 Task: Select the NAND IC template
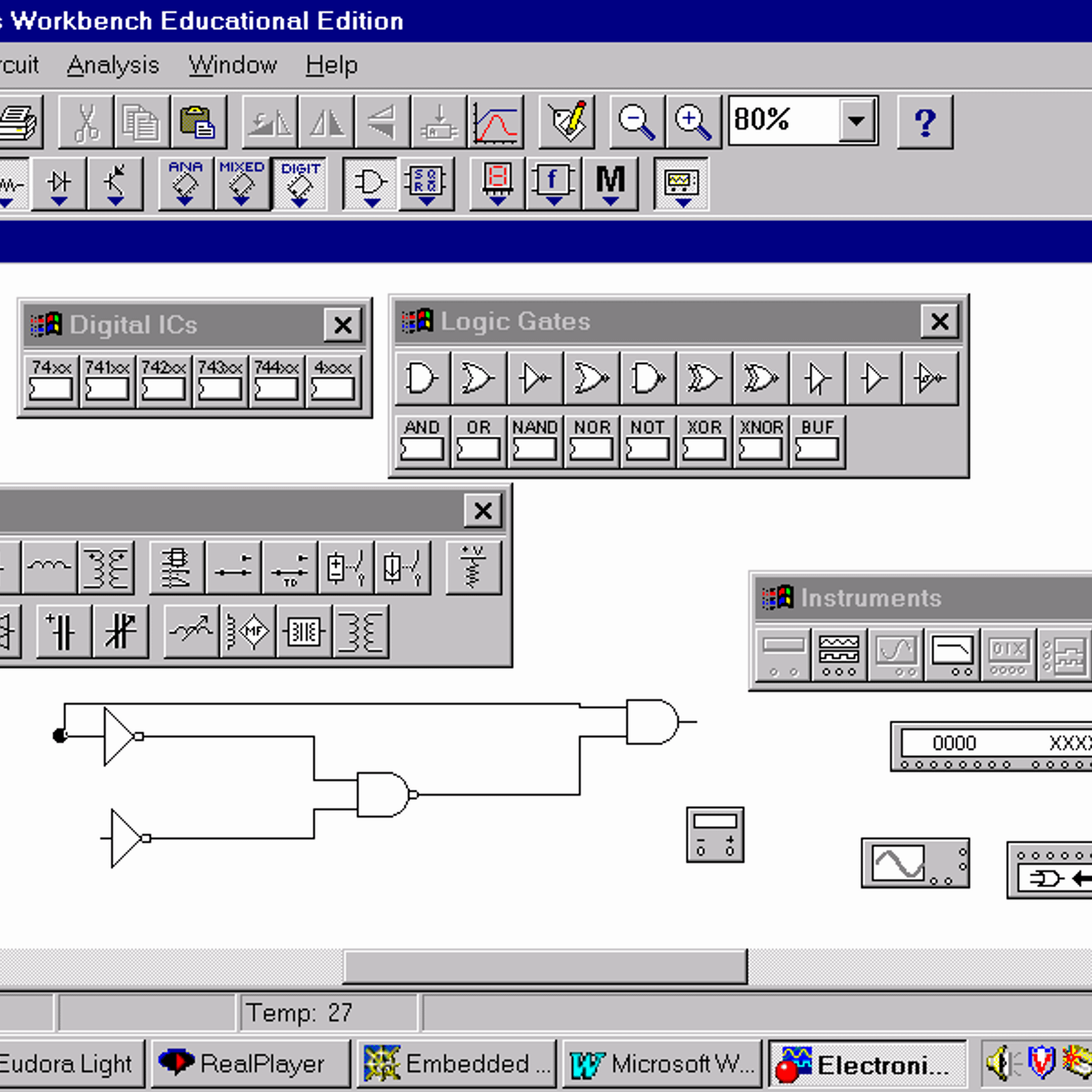(535, 441)
